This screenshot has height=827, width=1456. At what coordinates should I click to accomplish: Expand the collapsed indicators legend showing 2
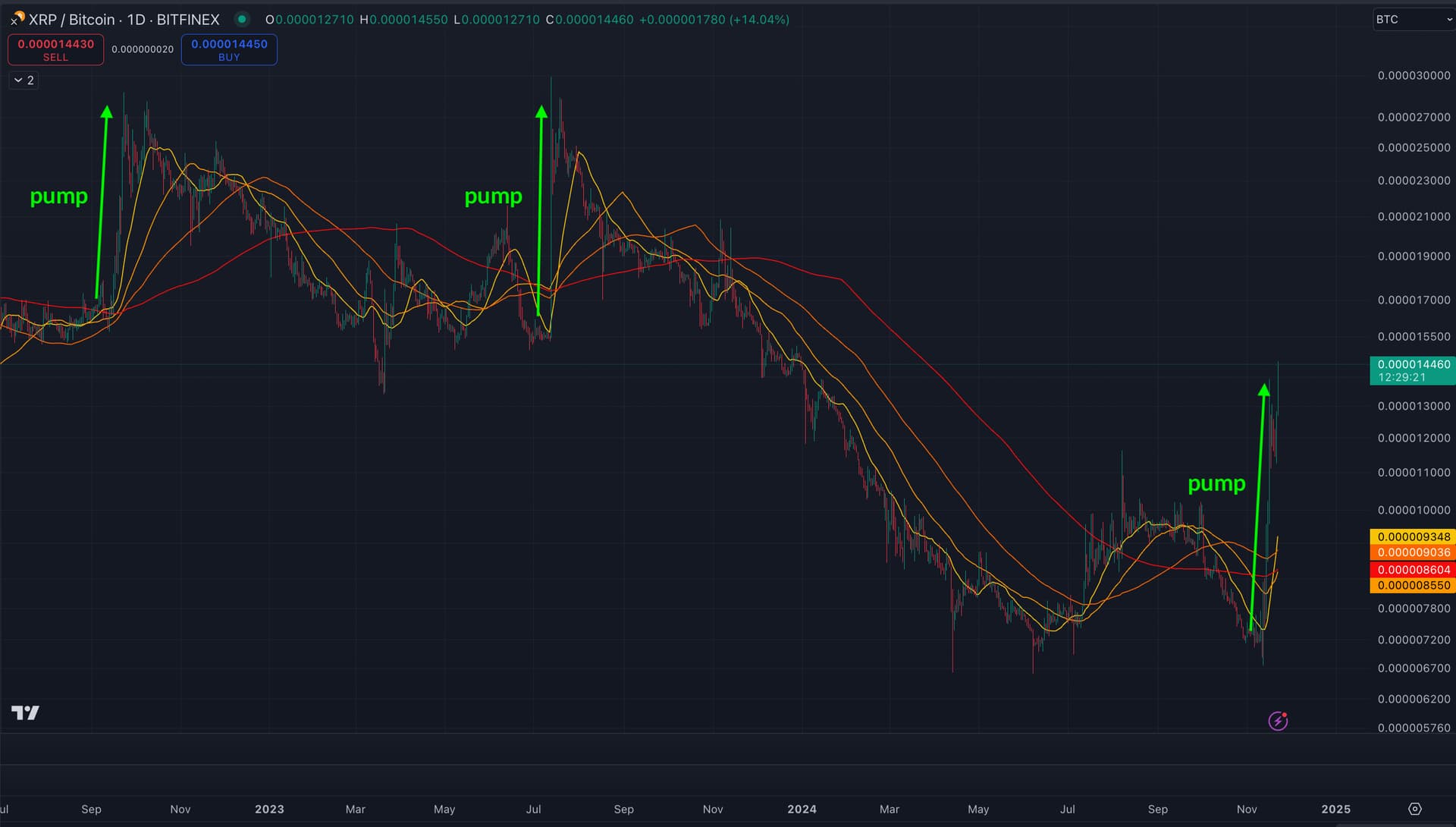pos(24,80)
